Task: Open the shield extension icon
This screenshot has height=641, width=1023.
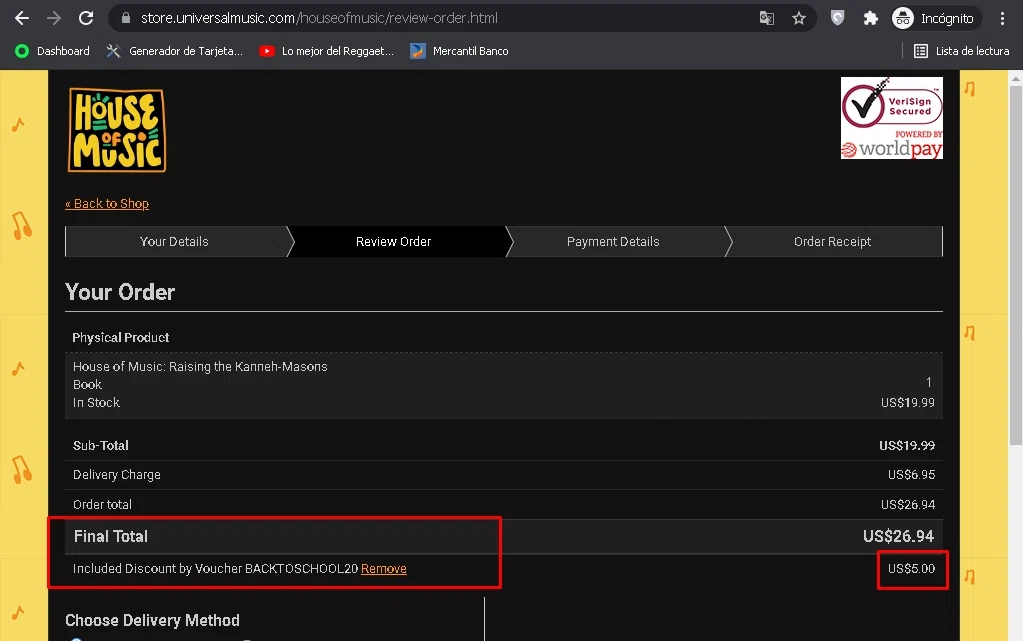Action: pyautogui.click(x=838, y=18)
